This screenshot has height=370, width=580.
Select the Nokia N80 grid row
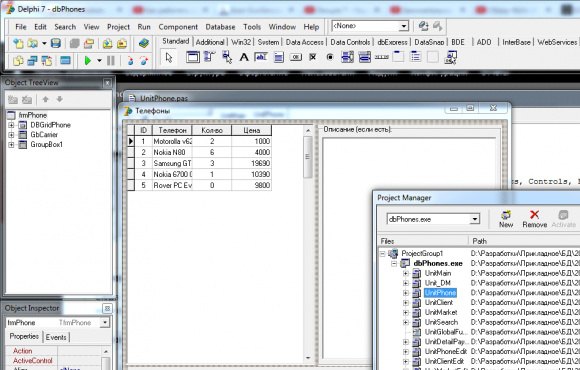[199, 152]
